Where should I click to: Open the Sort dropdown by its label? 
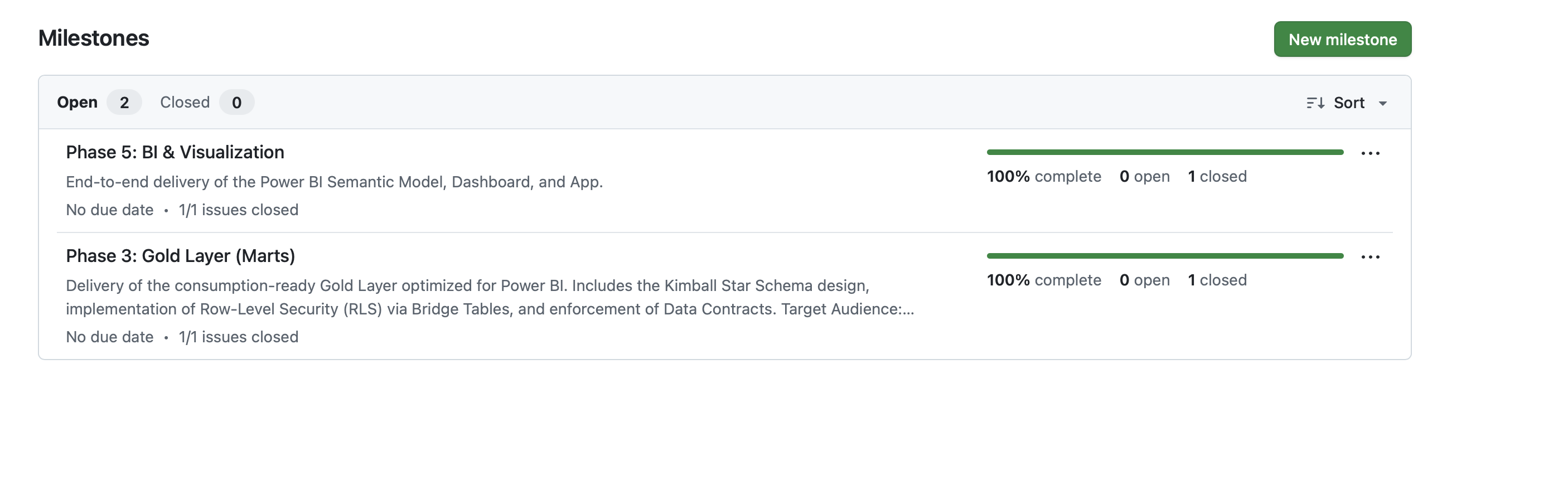click(x=1348, y=103)
